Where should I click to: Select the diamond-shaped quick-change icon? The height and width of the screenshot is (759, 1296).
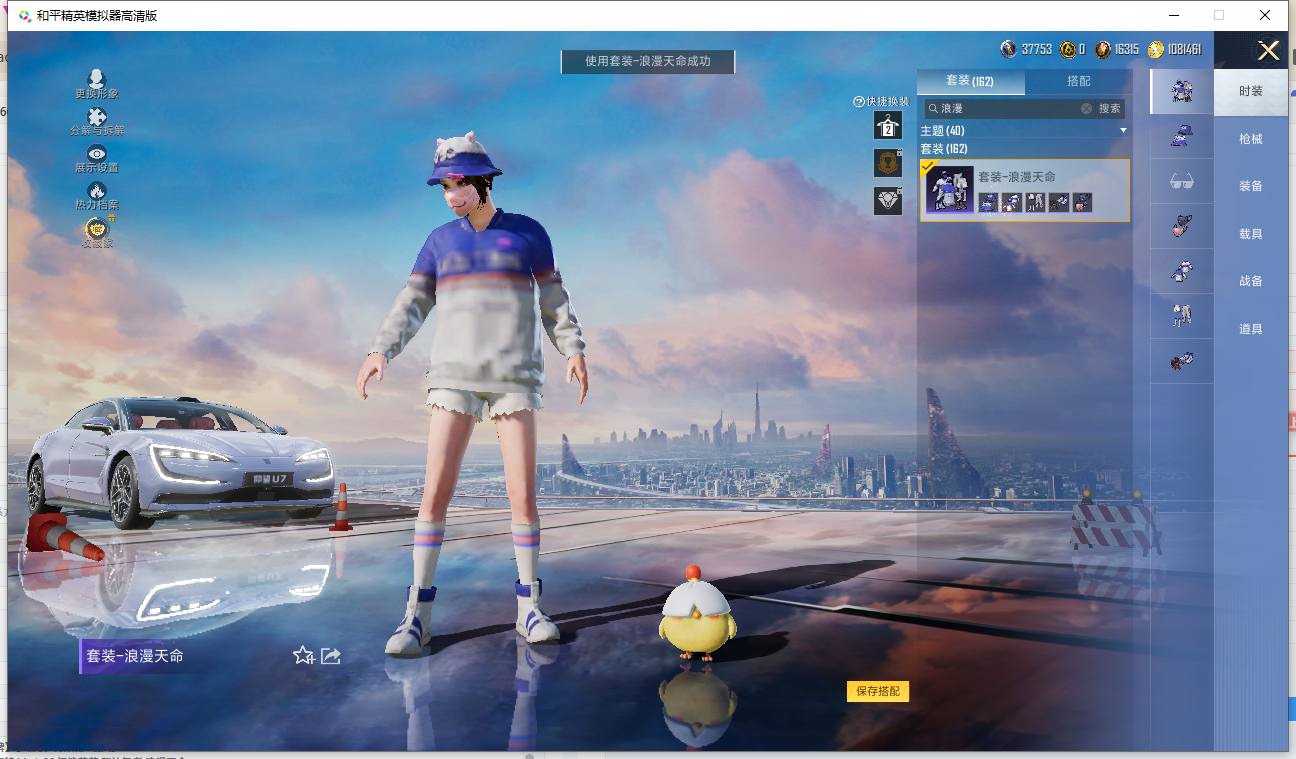tap(888, 200)
